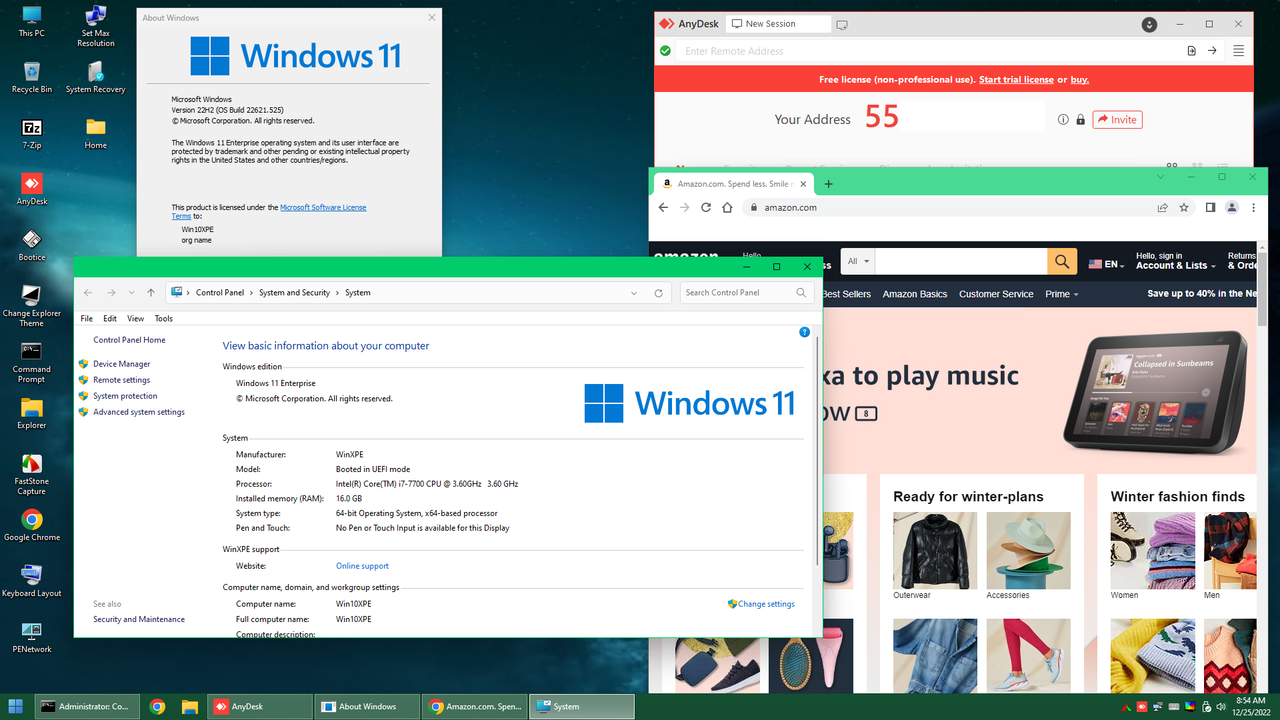Viewport: 1280px width, 720px height.
Task: Click the Amazon search text box
Action: point(962,262)
